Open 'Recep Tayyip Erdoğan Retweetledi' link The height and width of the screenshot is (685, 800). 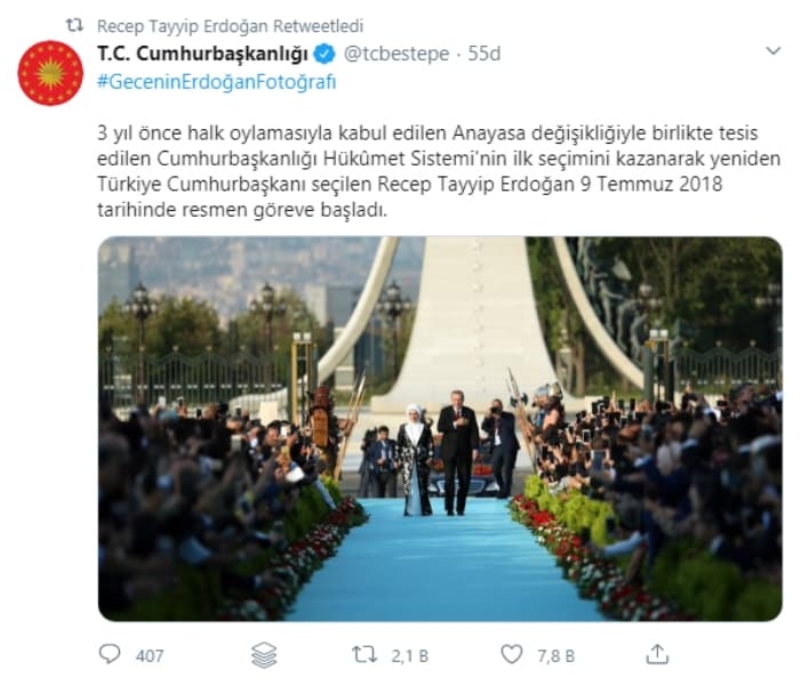coord(230,26)
